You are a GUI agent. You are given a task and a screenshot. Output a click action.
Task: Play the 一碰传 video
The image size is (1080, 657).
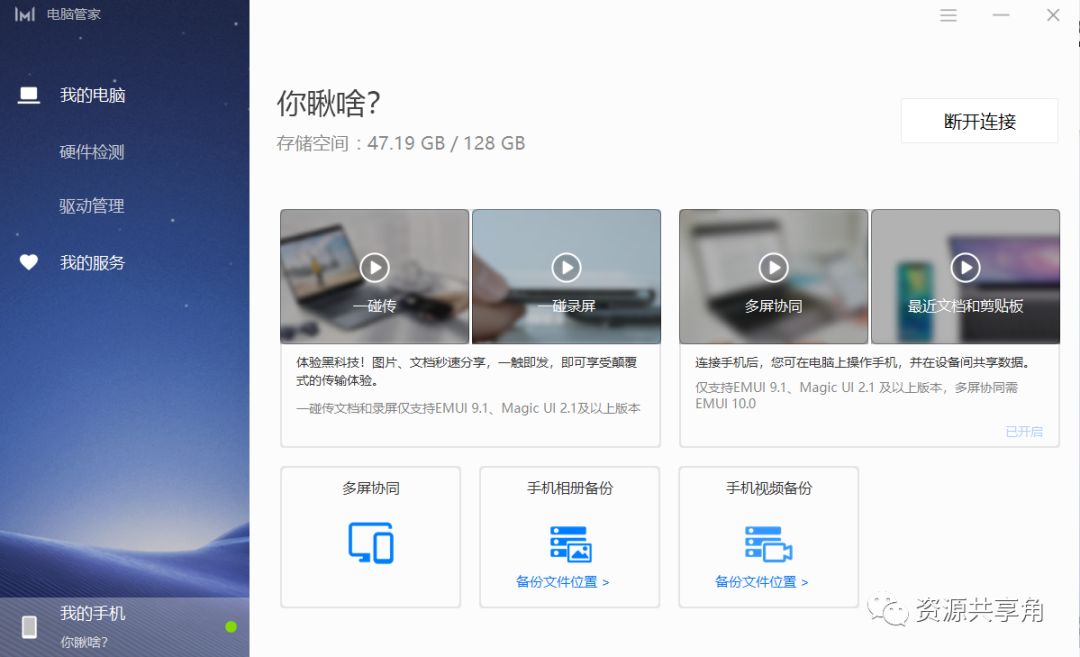click(x=375, y=267)
